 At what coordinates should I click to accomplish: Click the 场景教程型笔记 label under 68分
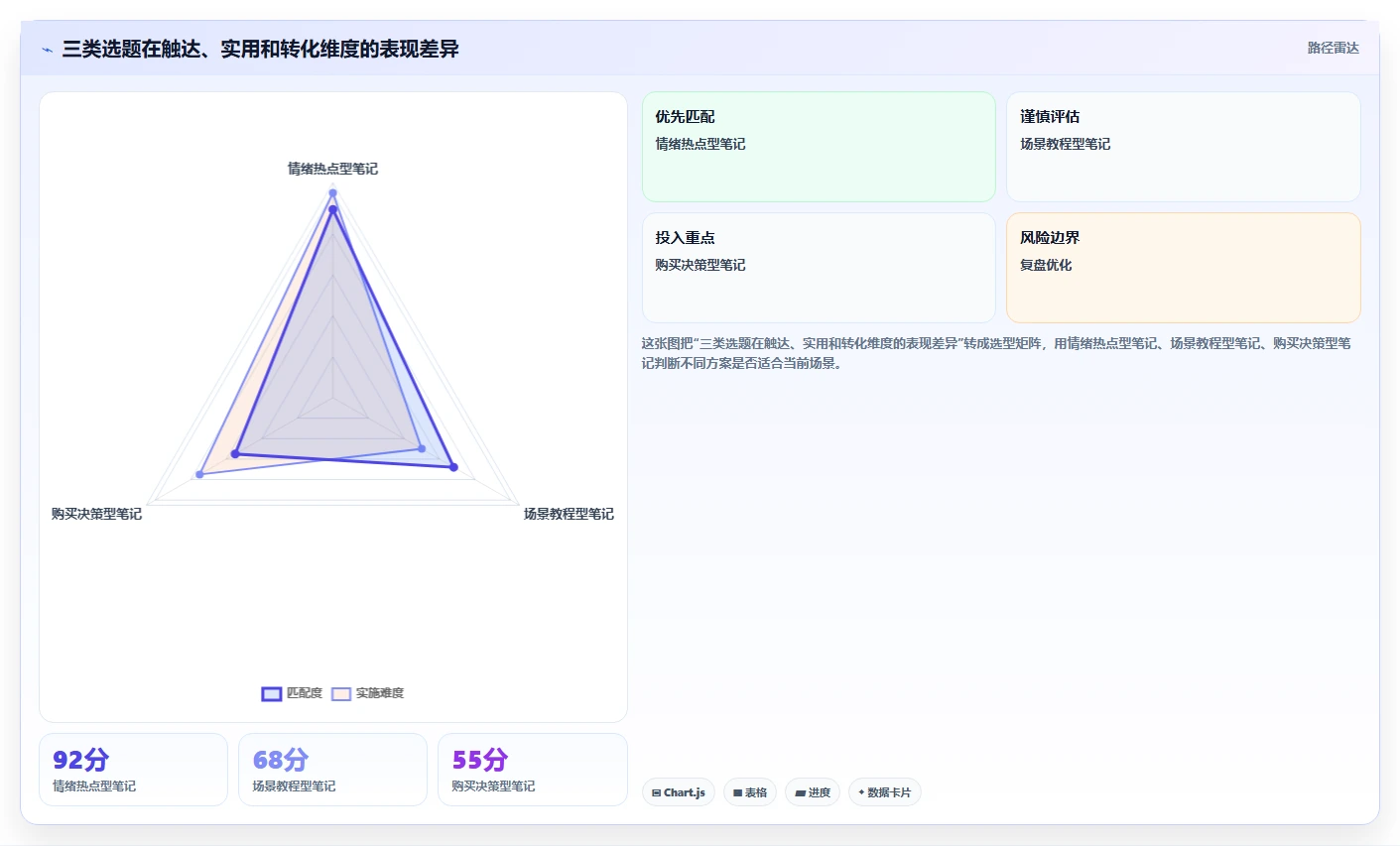coord(294,786)
